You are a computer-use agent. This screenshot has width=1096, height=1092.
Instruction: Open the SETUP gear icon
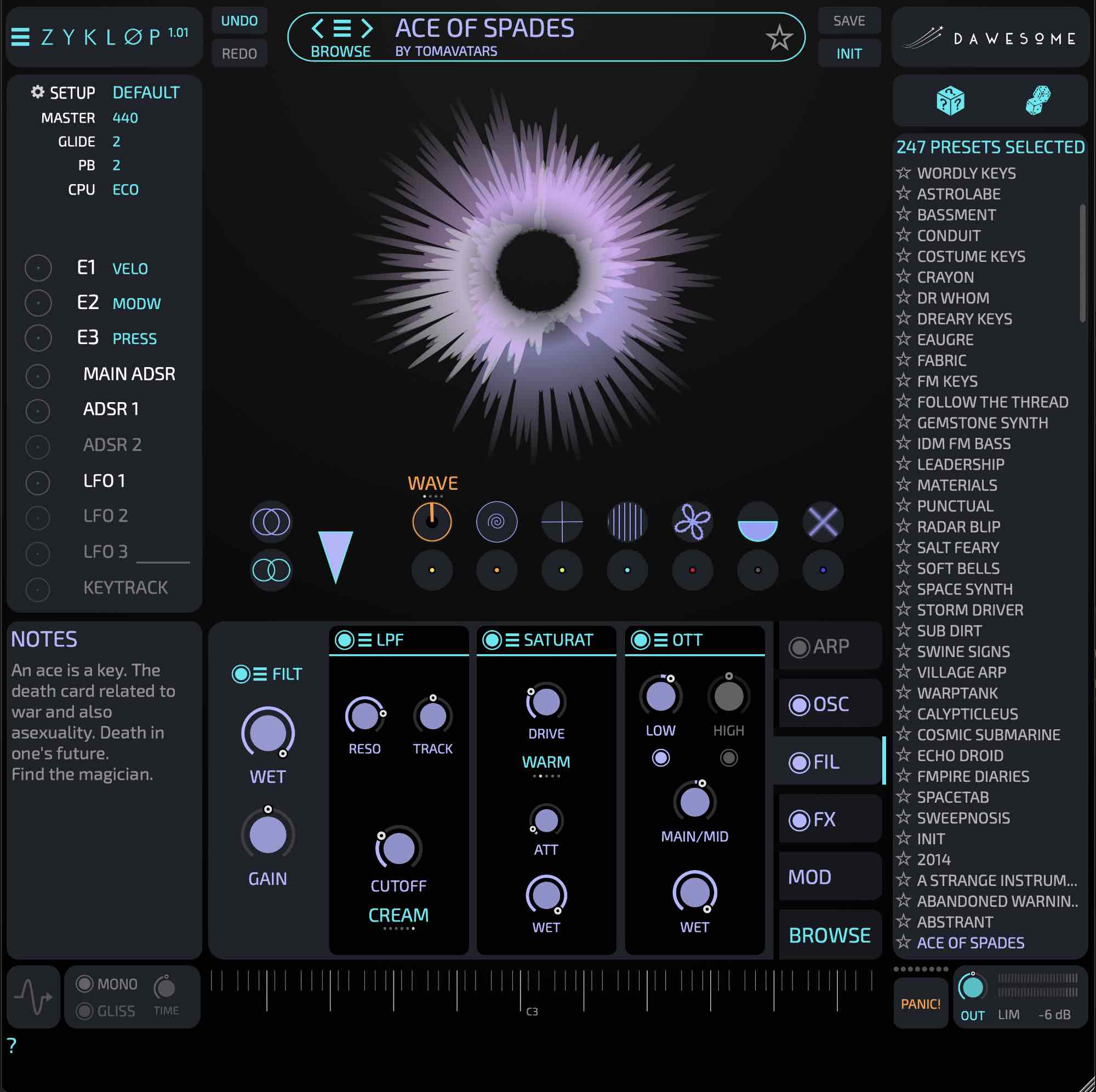click(x=37, y=92)
